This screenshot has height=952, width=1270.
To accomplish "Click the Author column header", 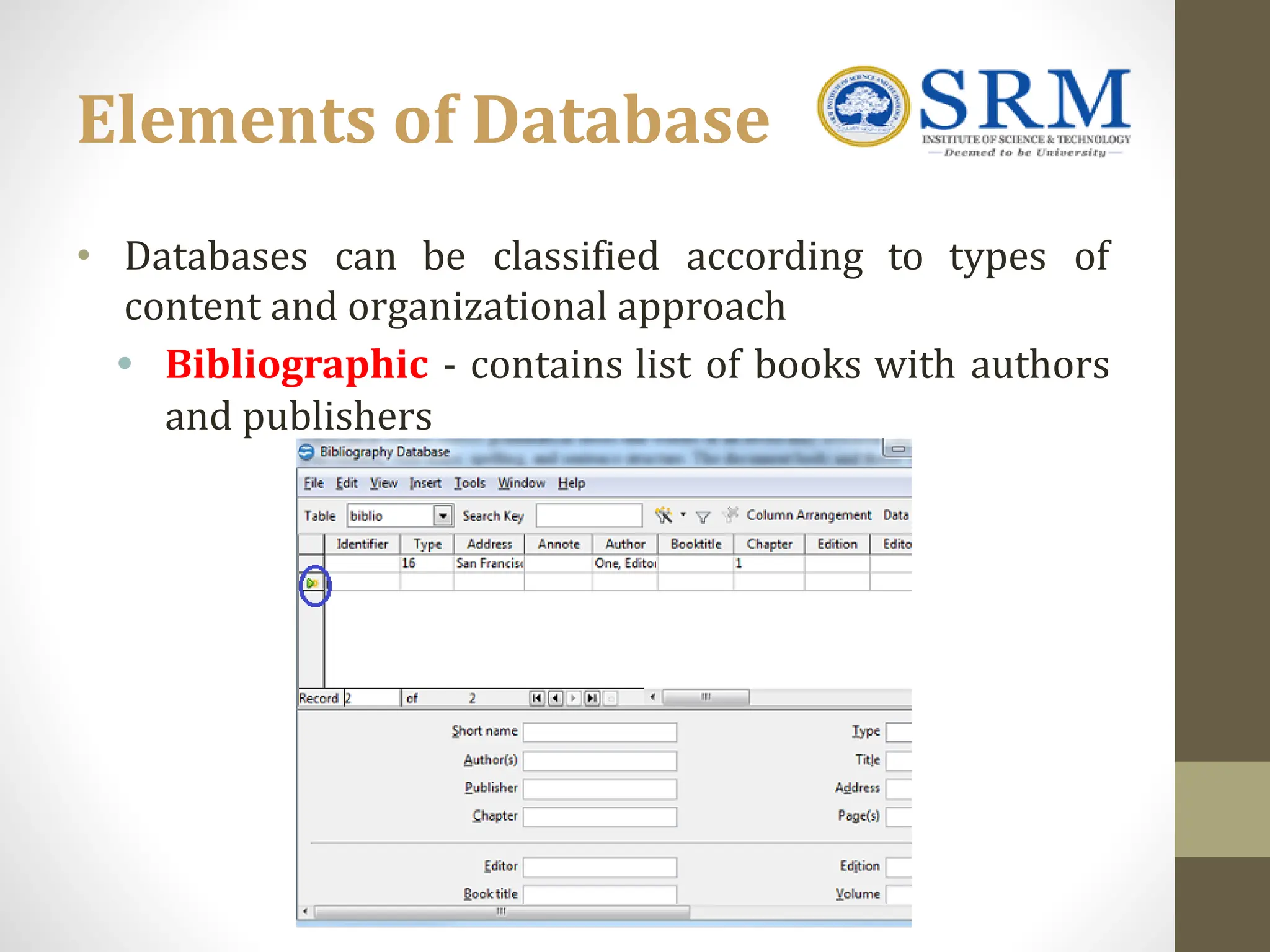I will coord(625,544).
